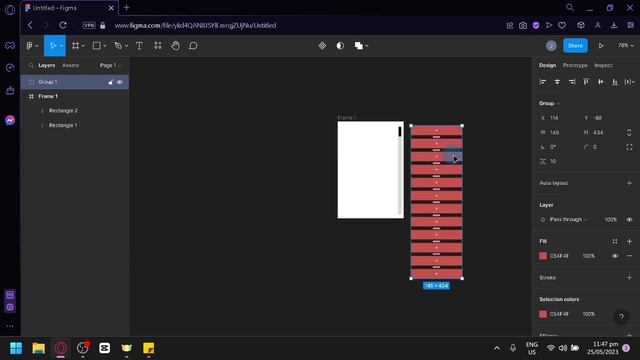The image size is (640, 360).
Task: Click the Present play button
Action: pos(601,46)
